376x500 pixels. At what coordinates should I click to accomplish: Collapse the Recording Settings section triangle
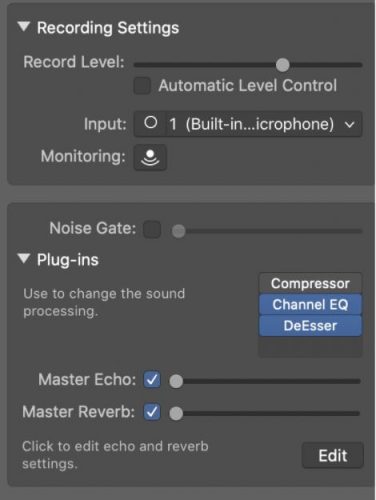(x=24, y=27)
